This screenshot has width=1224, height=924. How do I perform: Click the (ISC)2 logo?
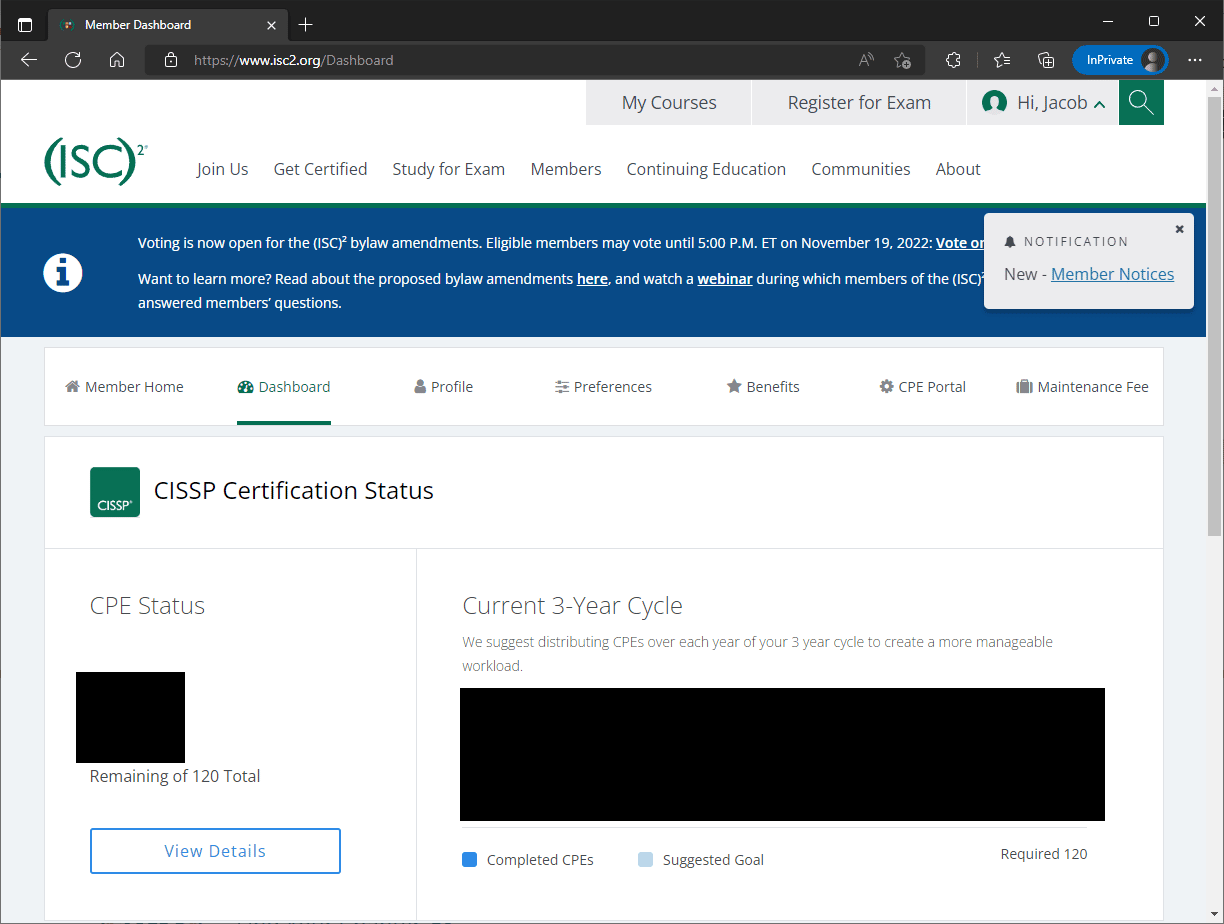point(96,161)
